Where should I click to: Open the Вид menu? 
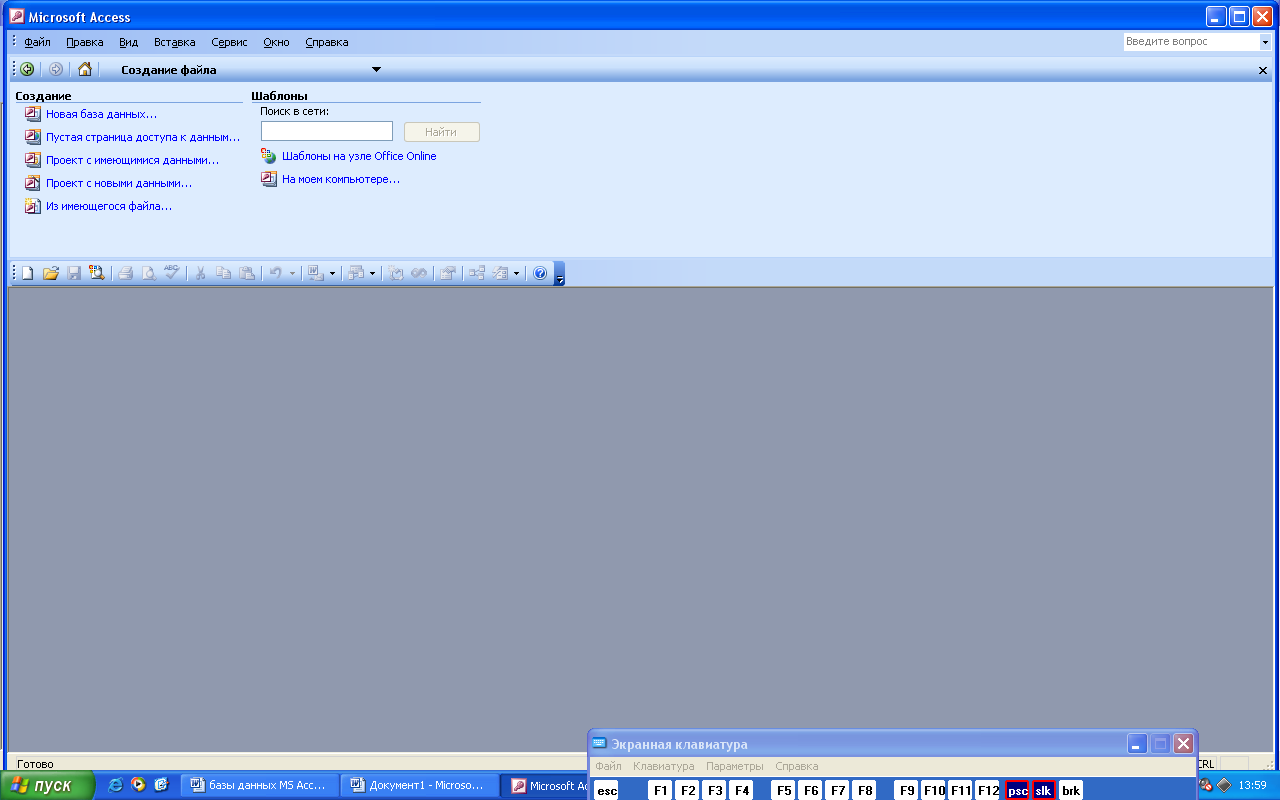pyautogui.click(x=128, y=42)
